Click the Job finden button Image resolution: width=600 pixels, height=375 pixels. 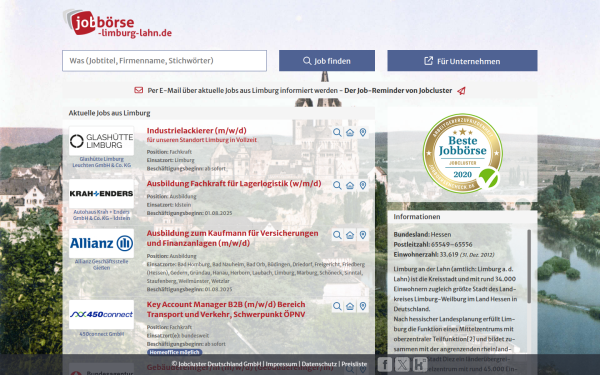327,60
